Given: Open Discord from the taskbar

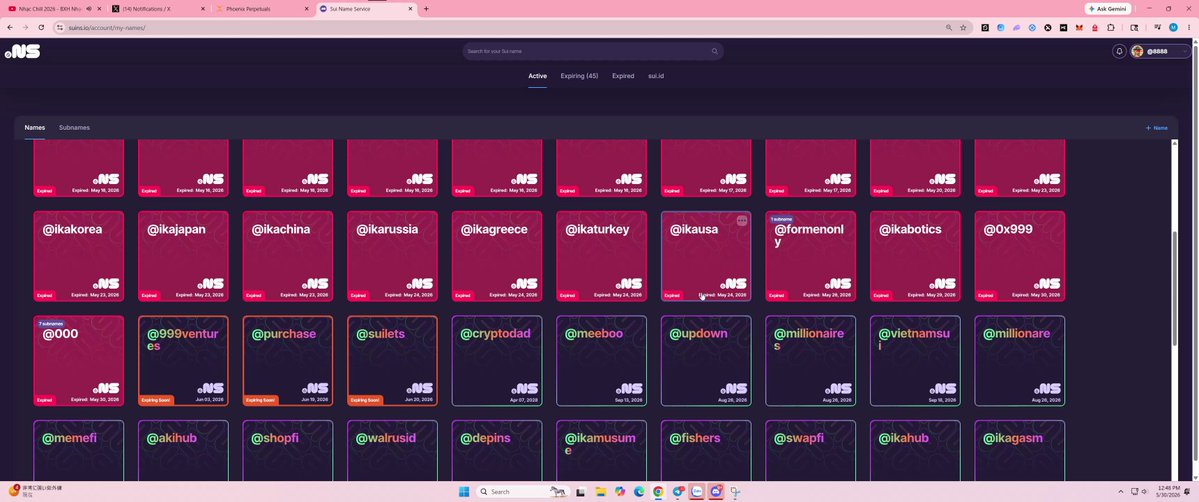Looking at the screenshot, I should pos(716,491).
